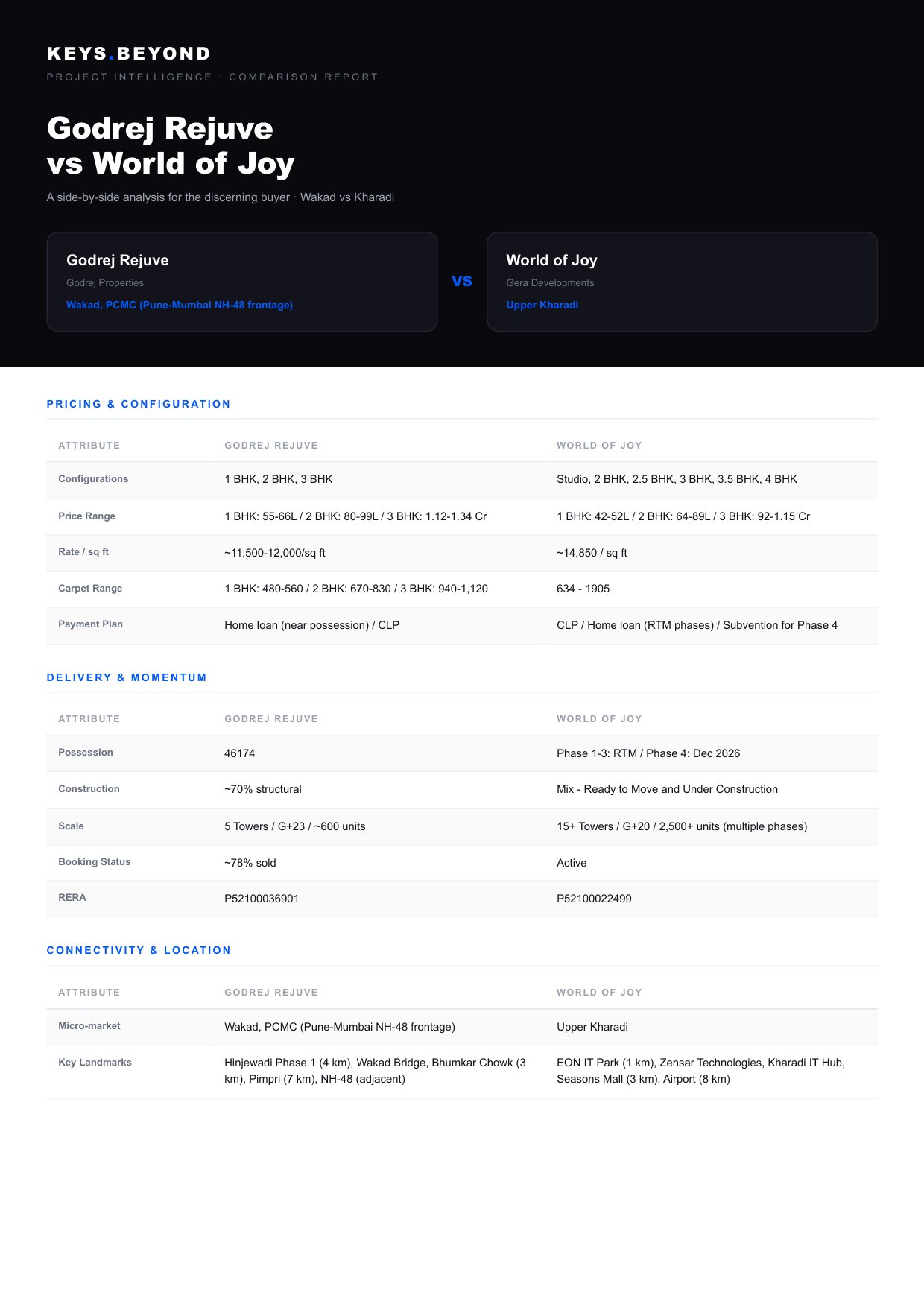Click World of Joy price range '1 BHK: 42-52L' cell
The height and width of the screenshot is (1307, 924).
point(683,516)
